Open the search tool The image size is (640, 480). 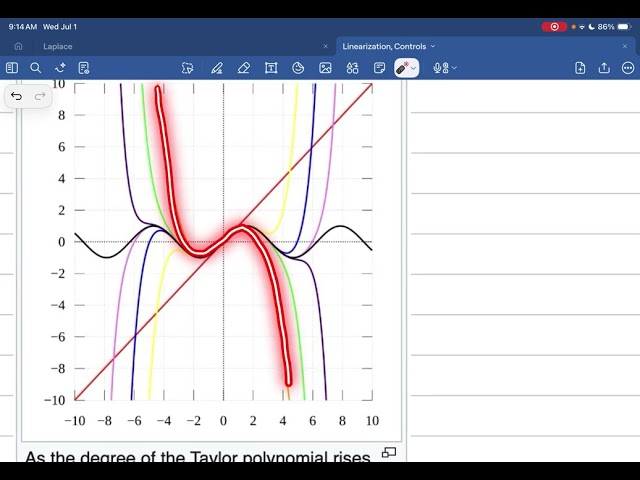click(x=36, y=68)
